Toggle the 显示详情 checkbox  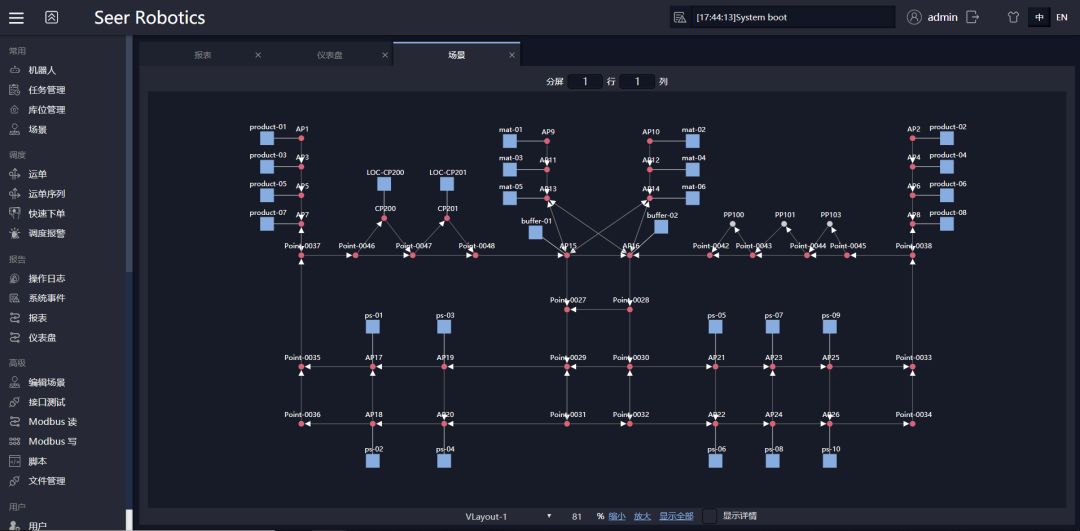click(709, 516)
